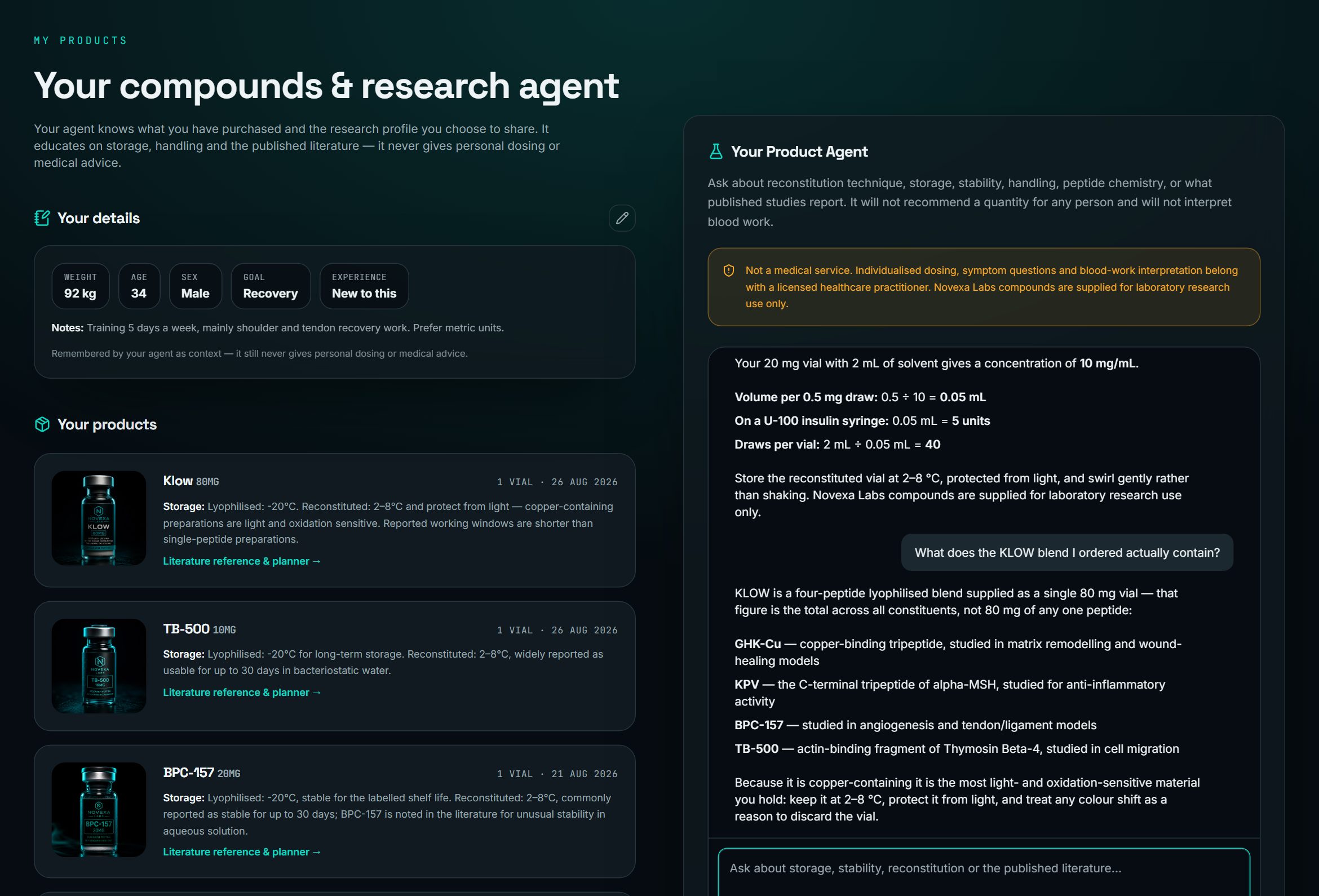Image resolution: width=1319 pixels, height=896 pixels.
Task: Click the Draws per vial line
Action: click(837, 444)
